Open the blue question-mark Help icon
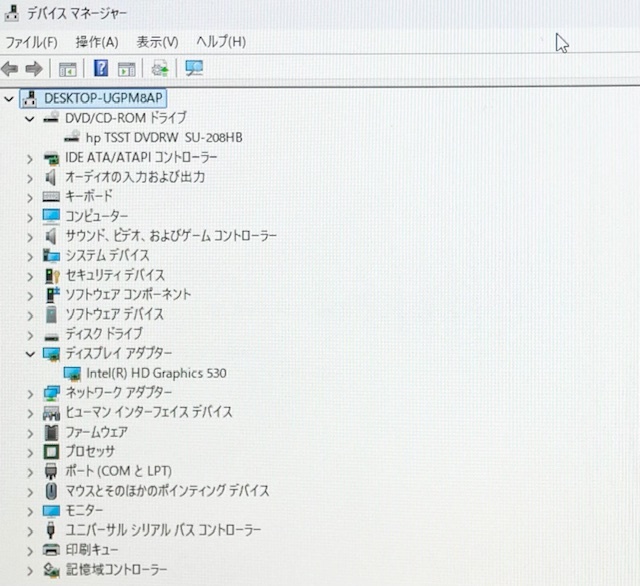Viewport: 640px width, 586px height. click(x=101, y=68)
